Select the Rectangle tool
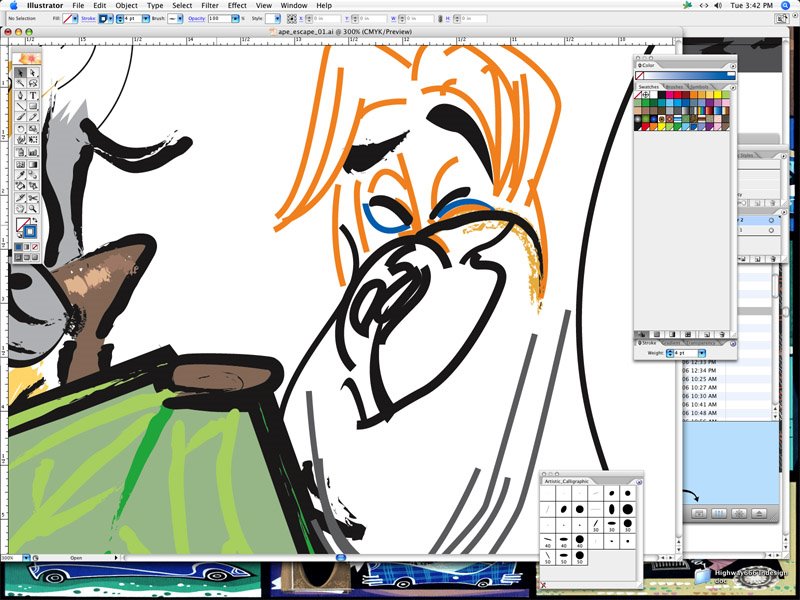This screenshot has height=600, width=800. coord(33,107)
